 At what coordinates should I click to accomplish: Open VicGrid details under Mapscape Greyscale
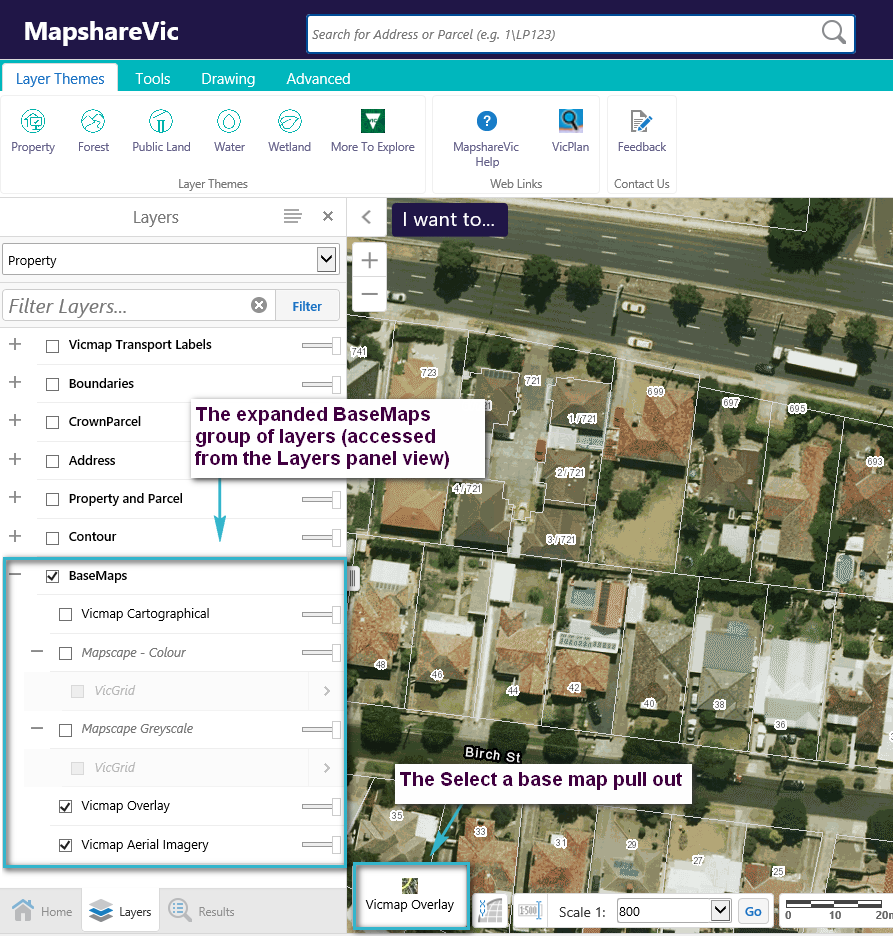pos(327,768)
